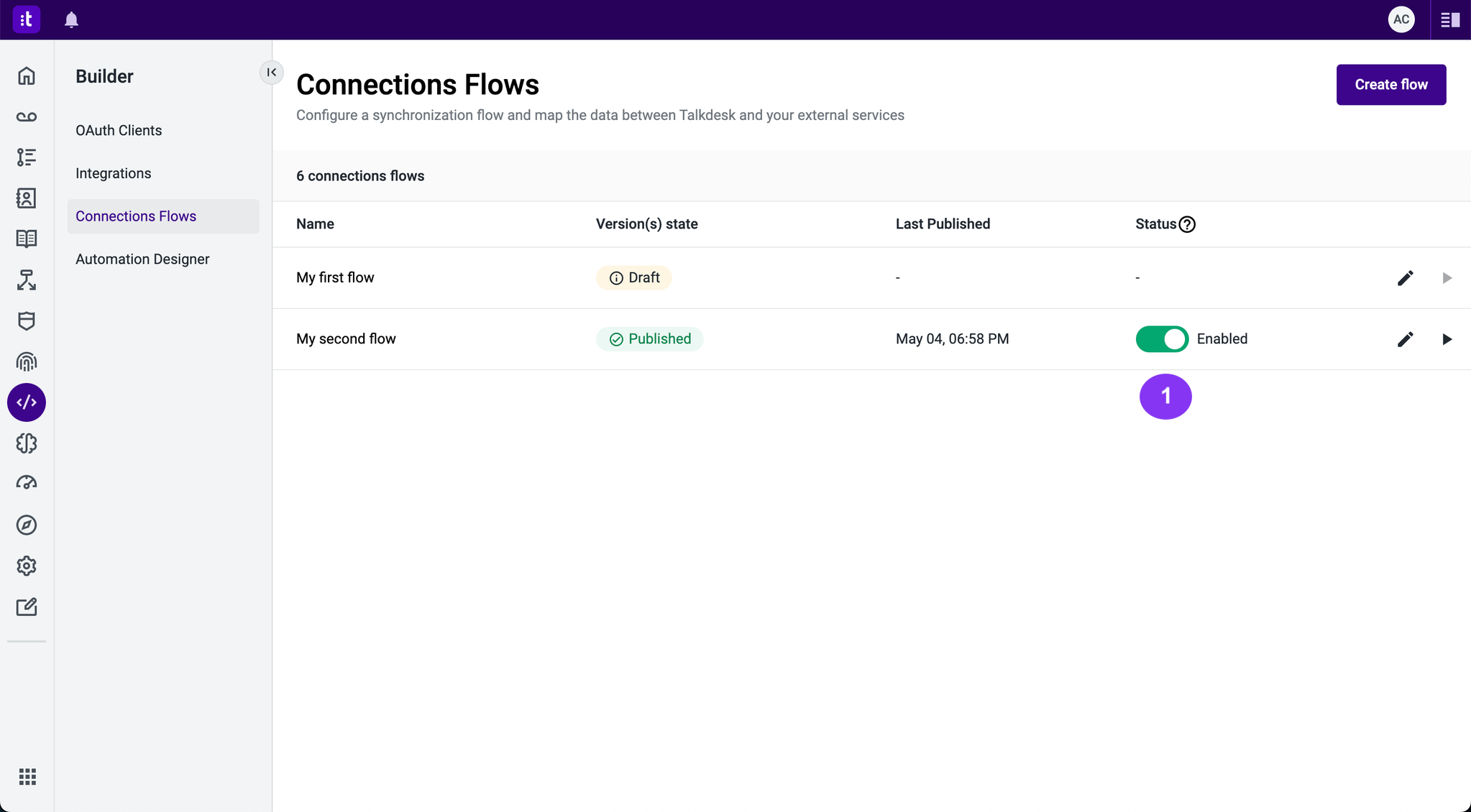
Task: Click the Create flow button
Action: (x=1391, y=85)
